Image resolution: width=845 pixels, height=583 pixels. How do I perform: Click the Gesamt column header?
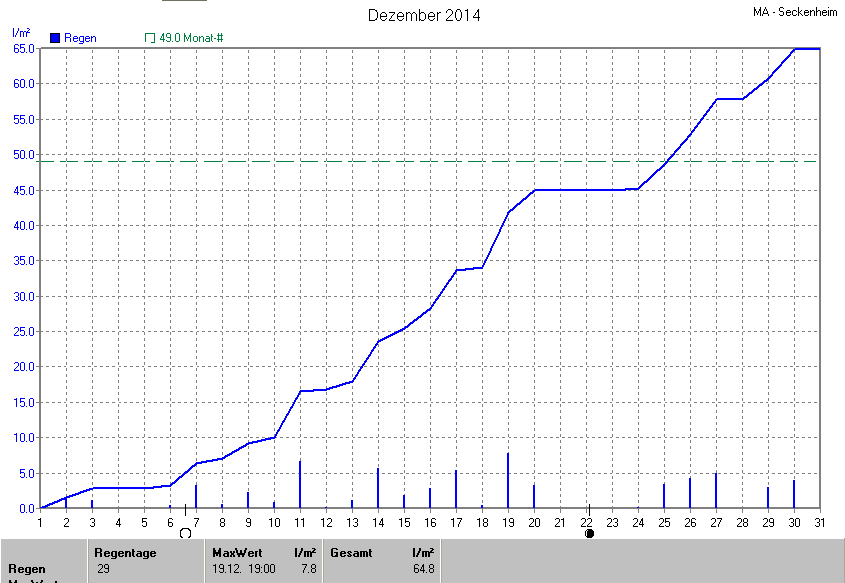pyautogui.click(x=350, y=552)
